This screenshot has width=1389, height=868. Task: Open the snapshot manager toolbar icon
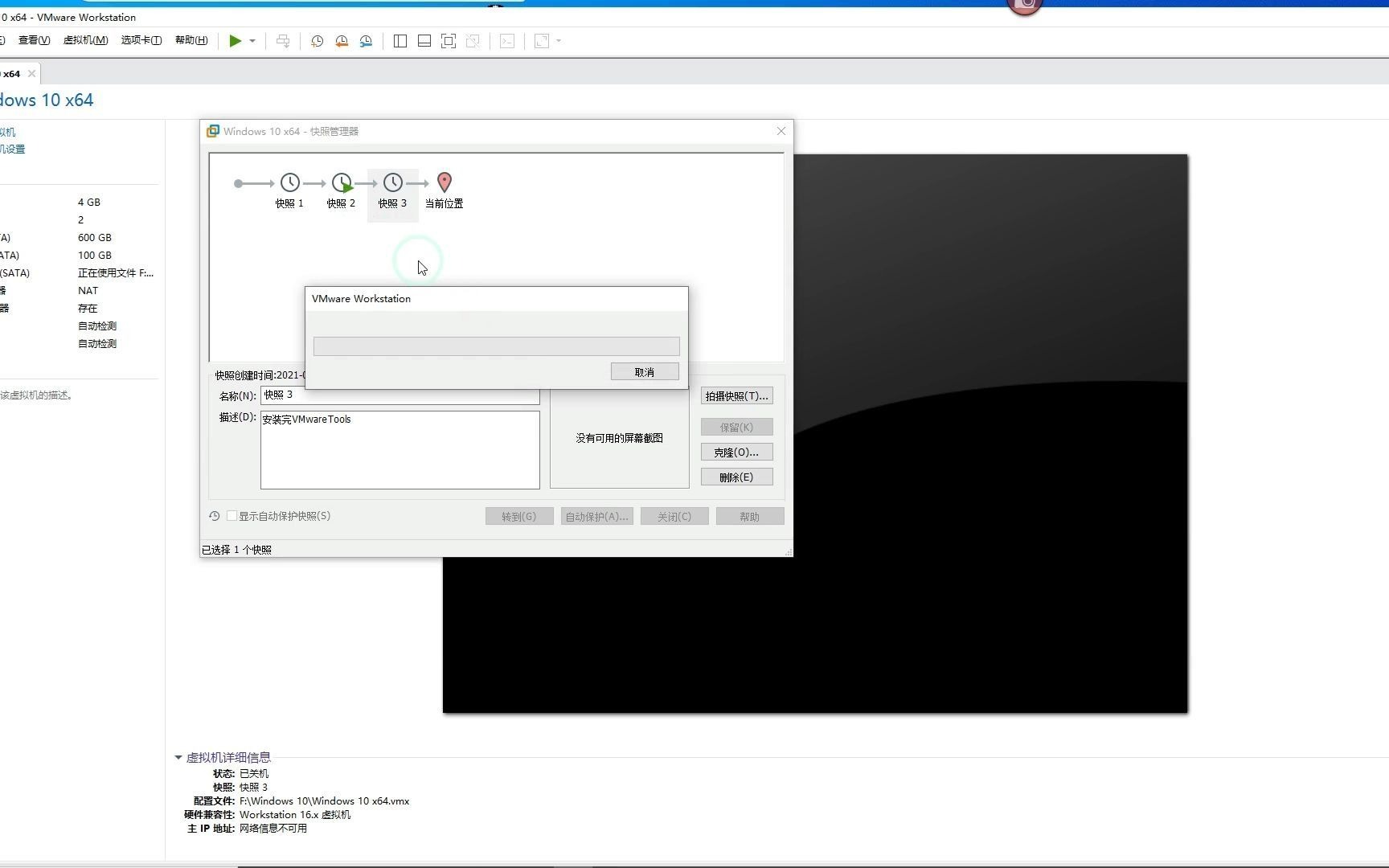[x=366, y=41]
